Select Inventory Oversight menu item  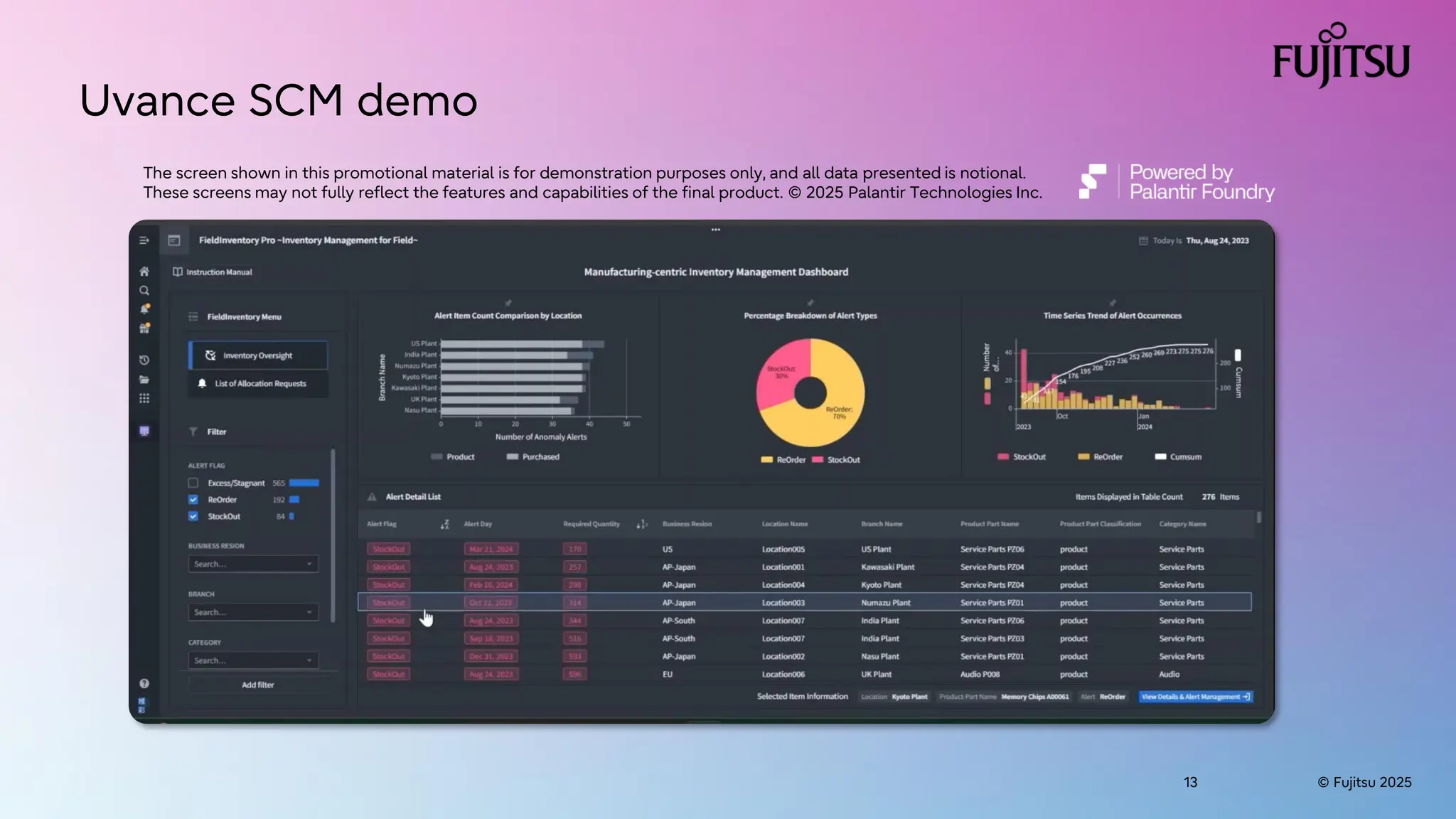258,355
